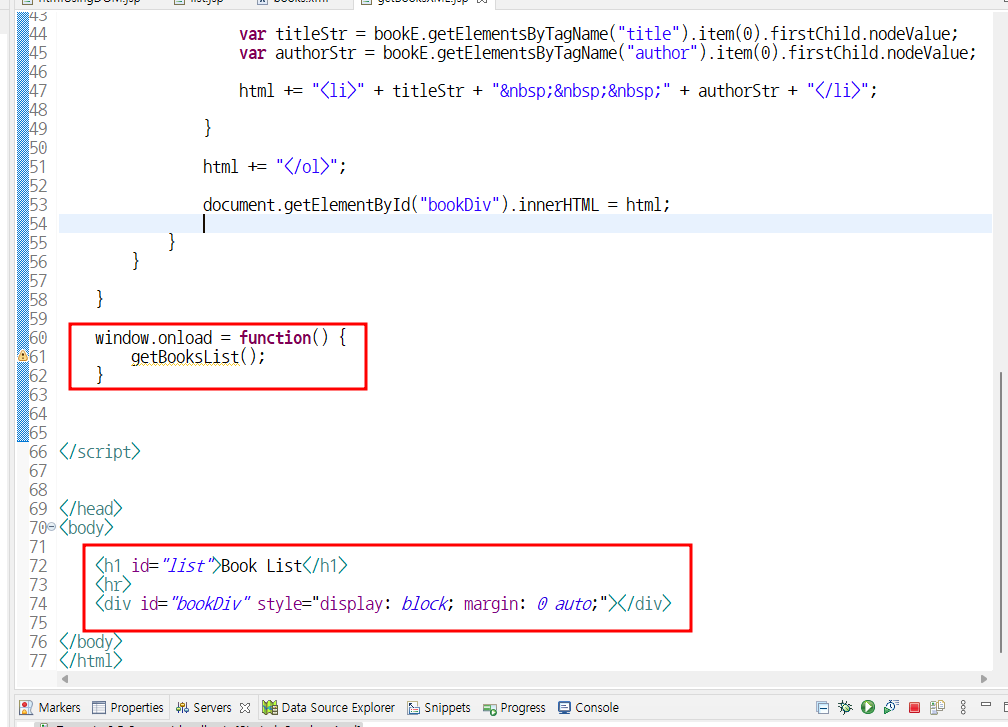The height and width of the screenshot is (727, 1008).
Task: Click the Snippets tab icon
Action: click(414, 708)
